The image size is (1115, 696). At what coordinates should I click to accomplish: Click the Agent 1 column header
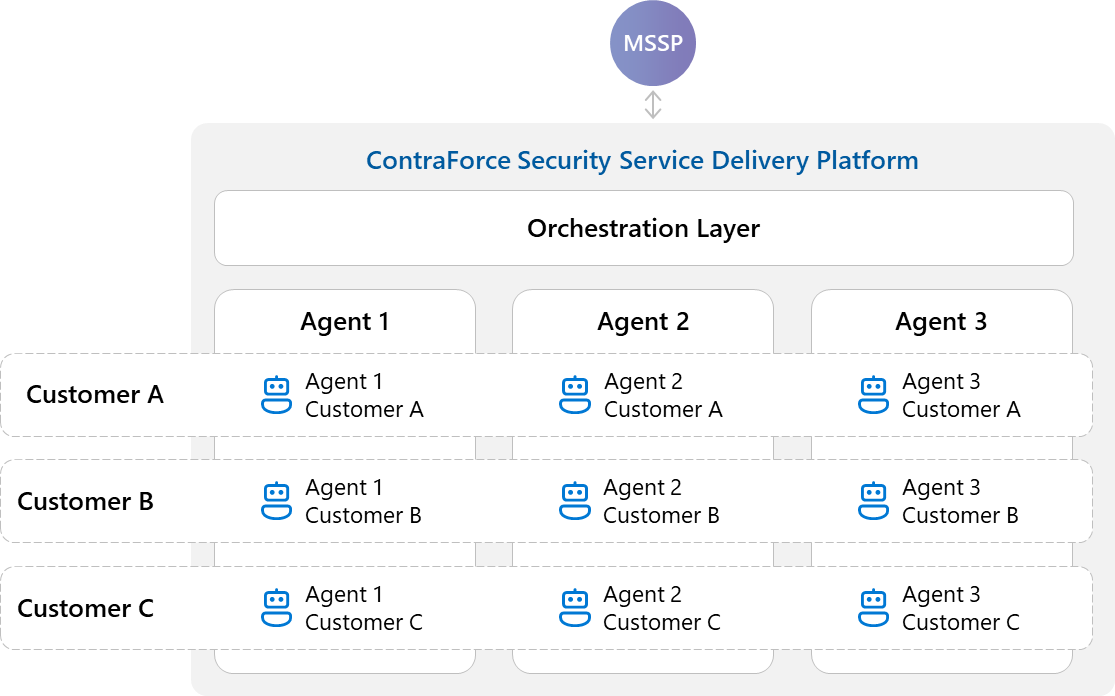click(x=345, y=321)
